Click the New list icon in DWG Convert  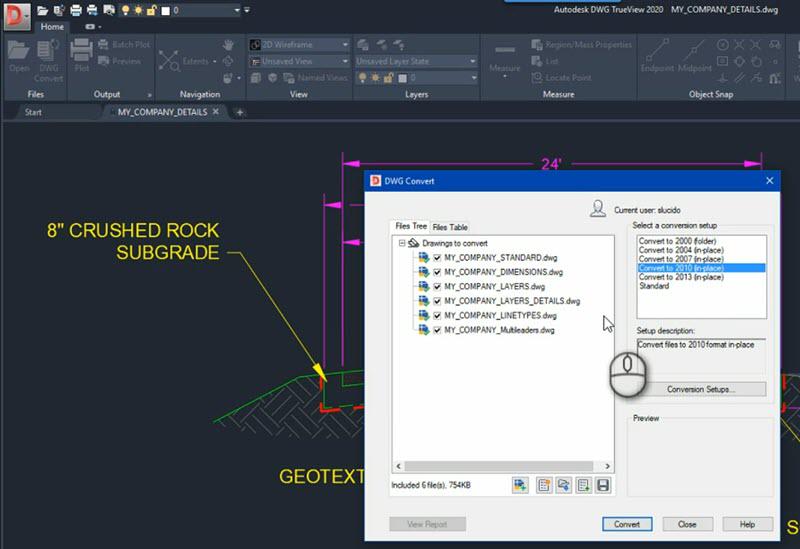coord(544,485)
